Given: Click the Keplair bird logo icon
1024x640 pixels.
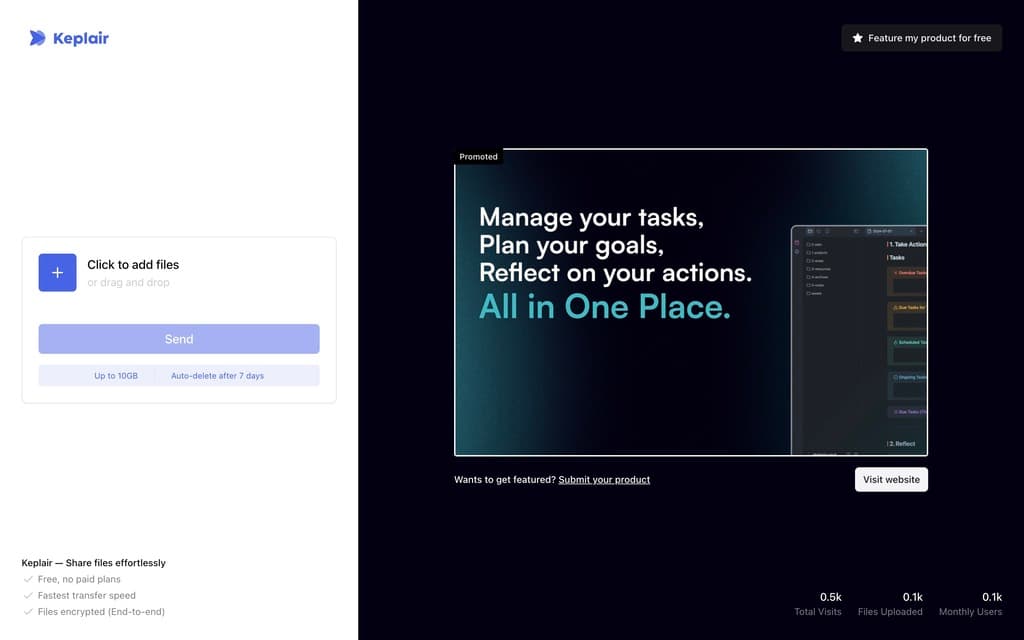Looking at the screenshot, I should 37,38.
